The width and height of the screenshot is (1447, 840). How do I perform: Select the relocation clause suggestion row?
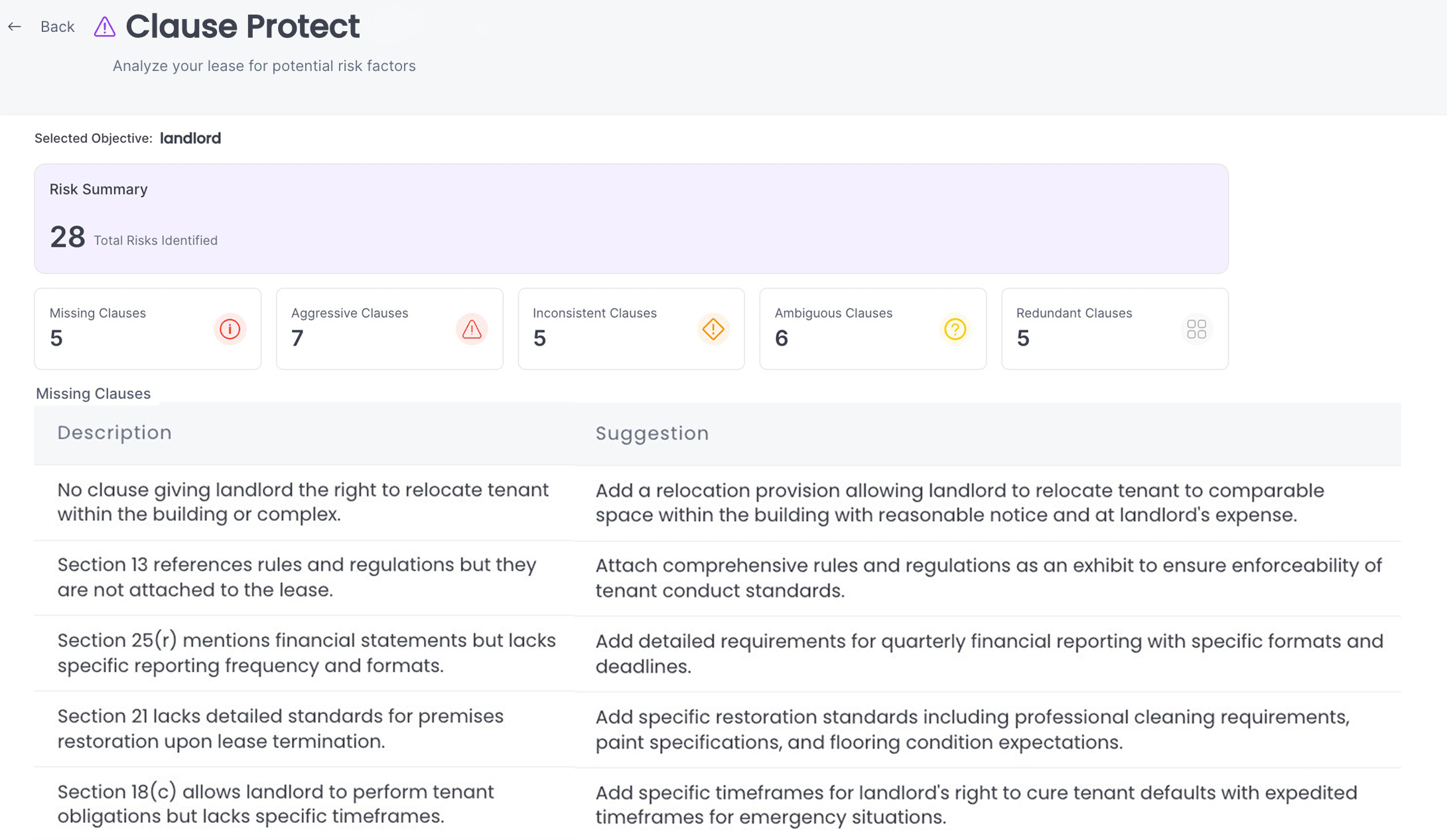tap(723, 502)
